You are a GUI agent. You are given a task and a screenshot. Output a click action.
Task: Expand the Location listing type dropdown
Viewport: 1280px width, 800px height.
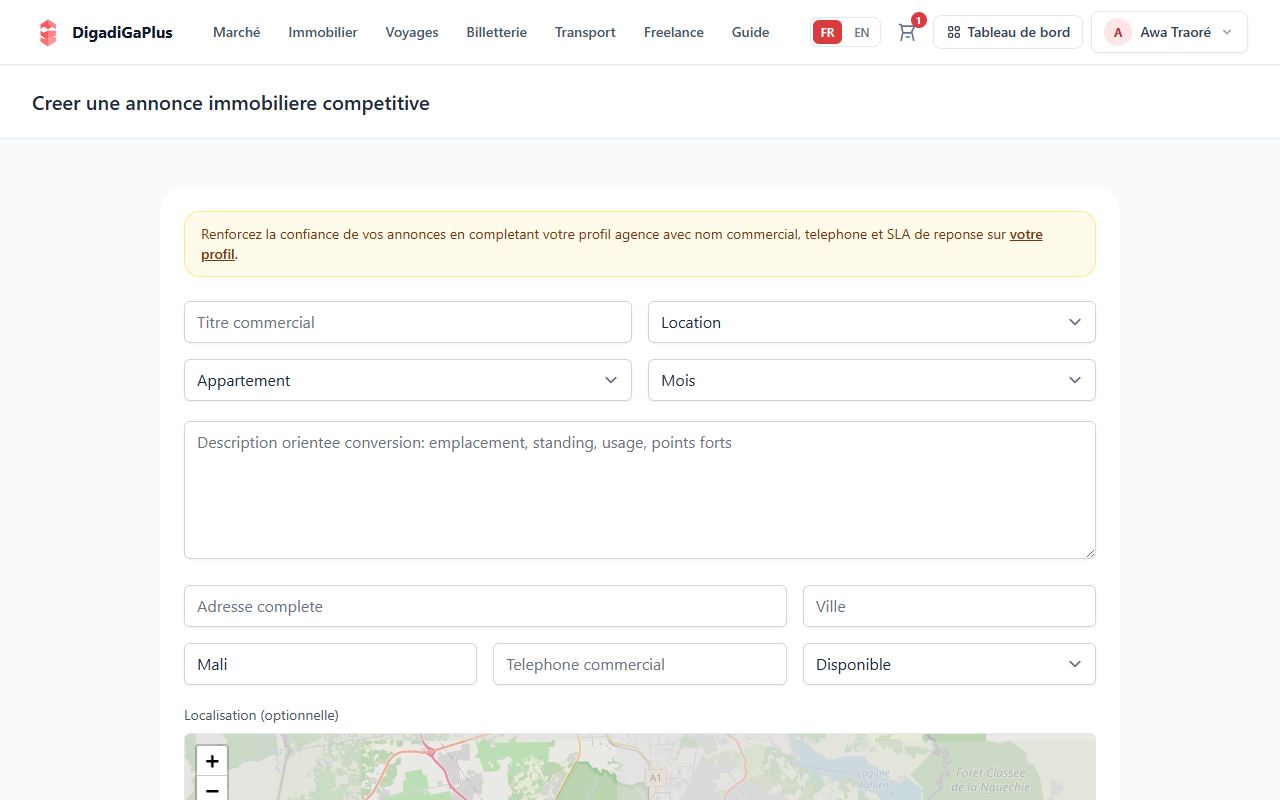point(872,322)
